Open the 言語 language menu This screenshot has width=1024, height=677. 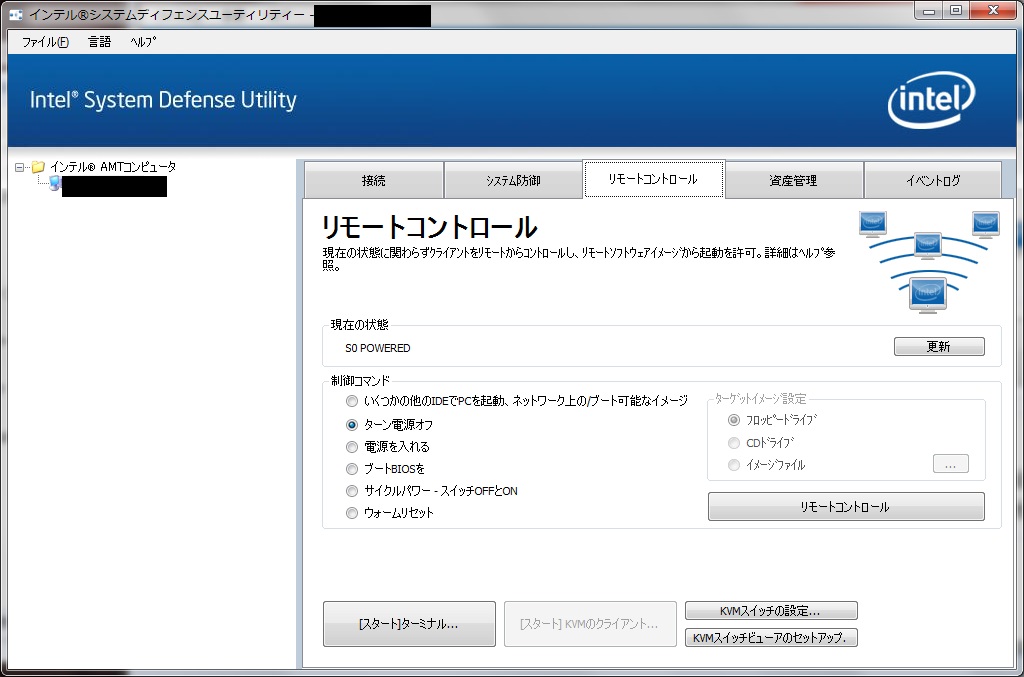pyautogui.click(x=100, y=42)
